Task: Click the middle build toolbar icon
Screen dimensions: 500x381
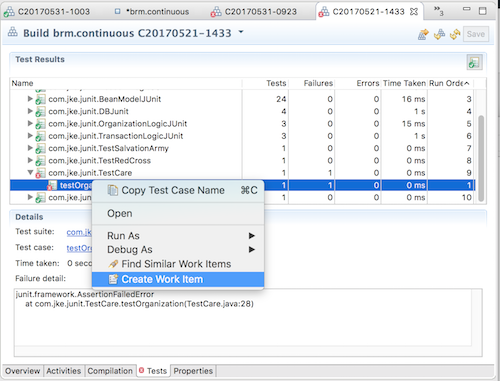Action: [439, 34]
